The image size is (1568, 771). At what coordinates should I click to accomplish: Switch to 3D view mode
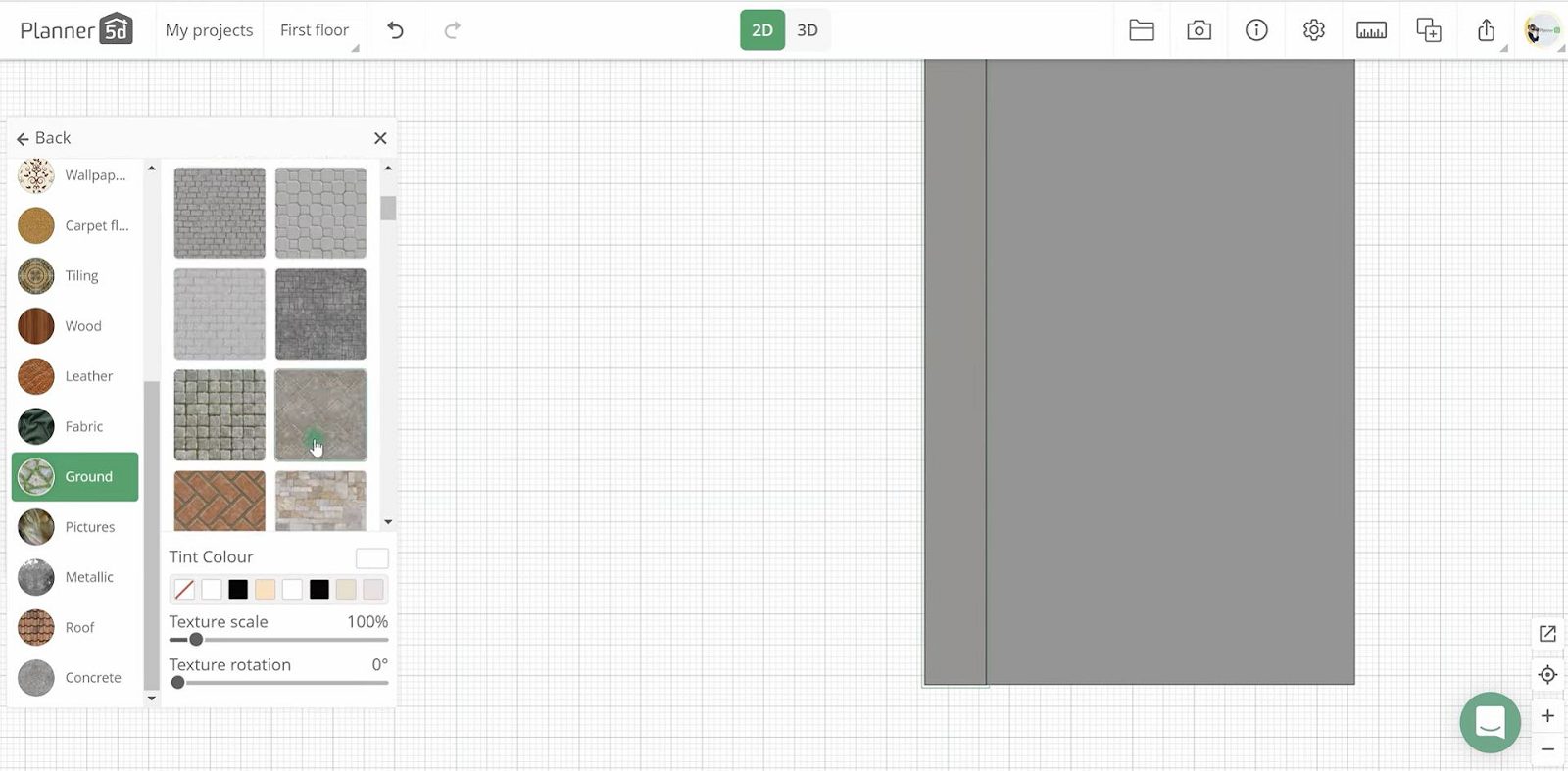[x=807, y=30]
